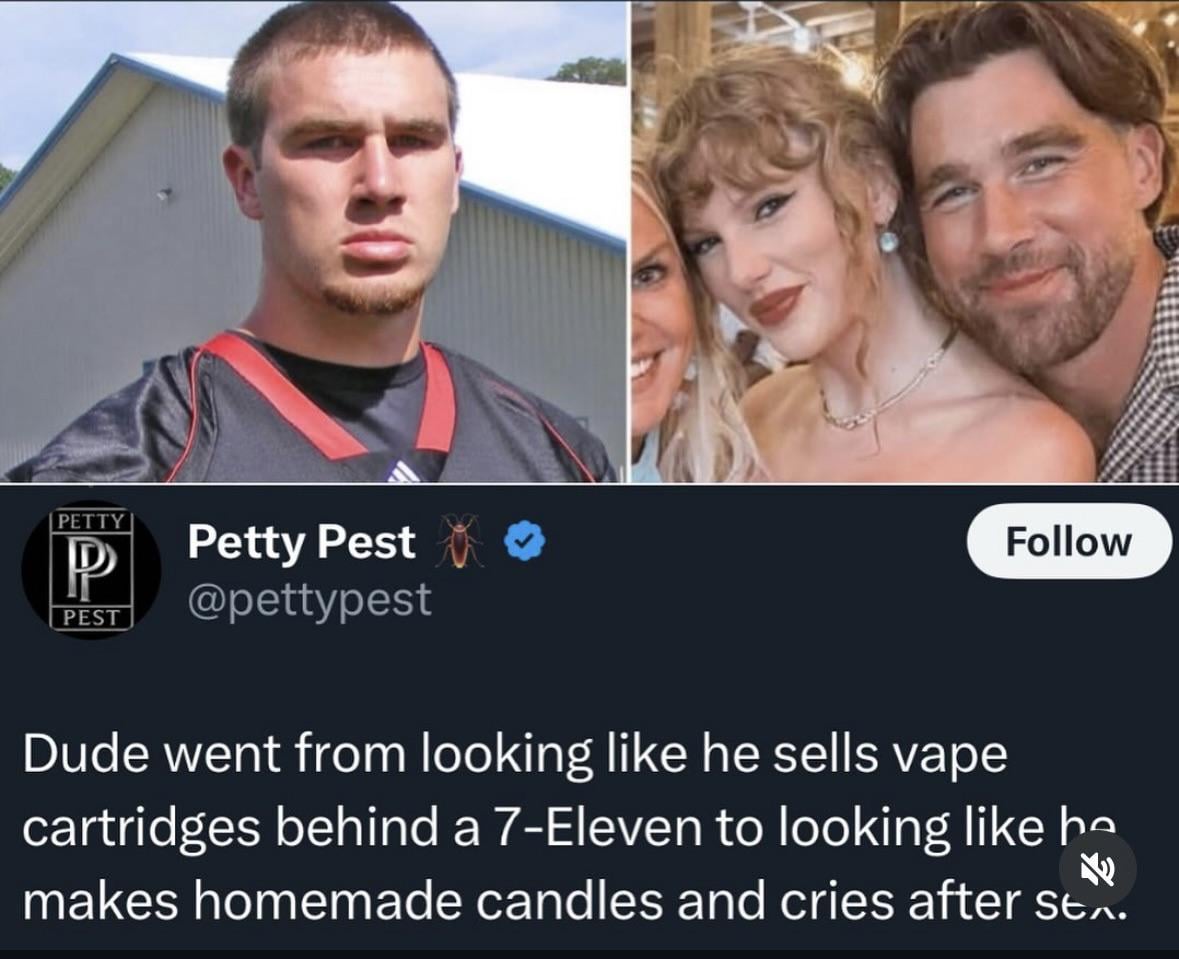Screen dimensions: 1179x959
Task: Click the PEST label under the avatar
Action: tap(90, 617)
